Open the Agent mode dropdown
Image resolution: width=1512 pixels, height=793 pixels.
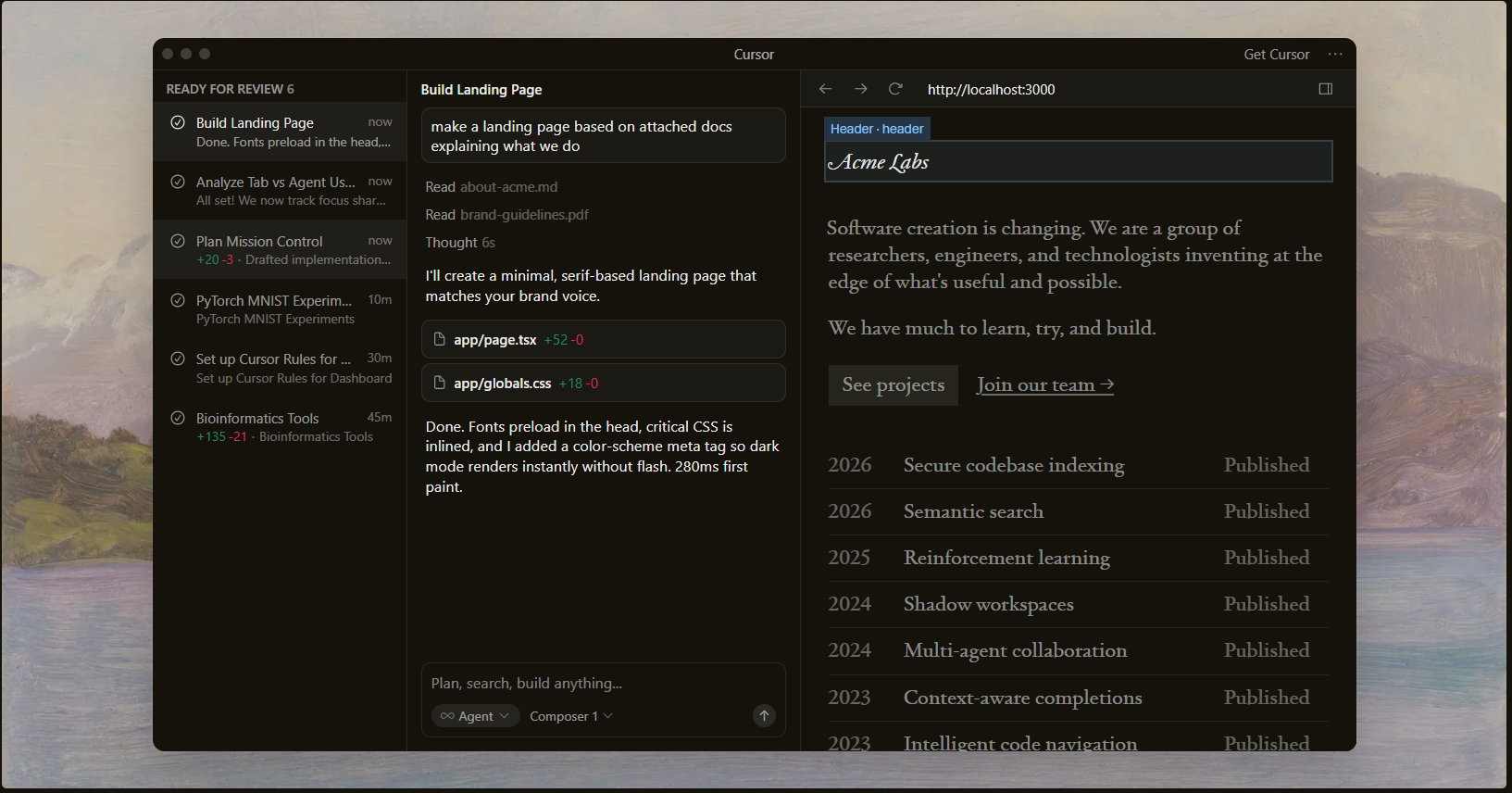point(475,716)
